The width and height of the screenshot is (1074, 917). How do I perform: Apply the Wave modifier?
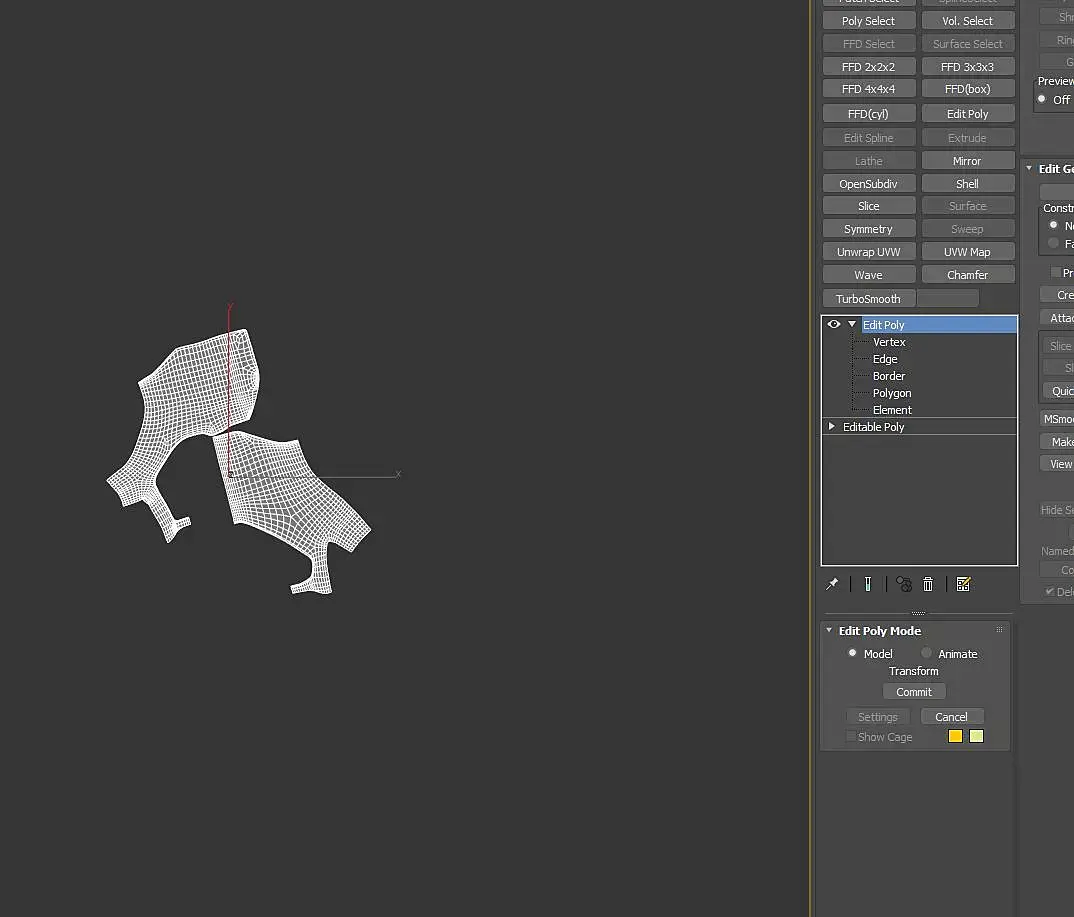tap(869, 275)
